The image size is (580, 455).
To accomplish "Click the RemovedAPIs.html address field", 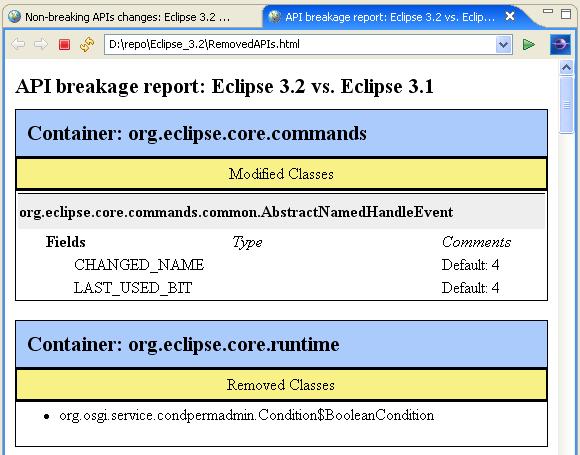I will pyautogui.click(x=300, y=45).
